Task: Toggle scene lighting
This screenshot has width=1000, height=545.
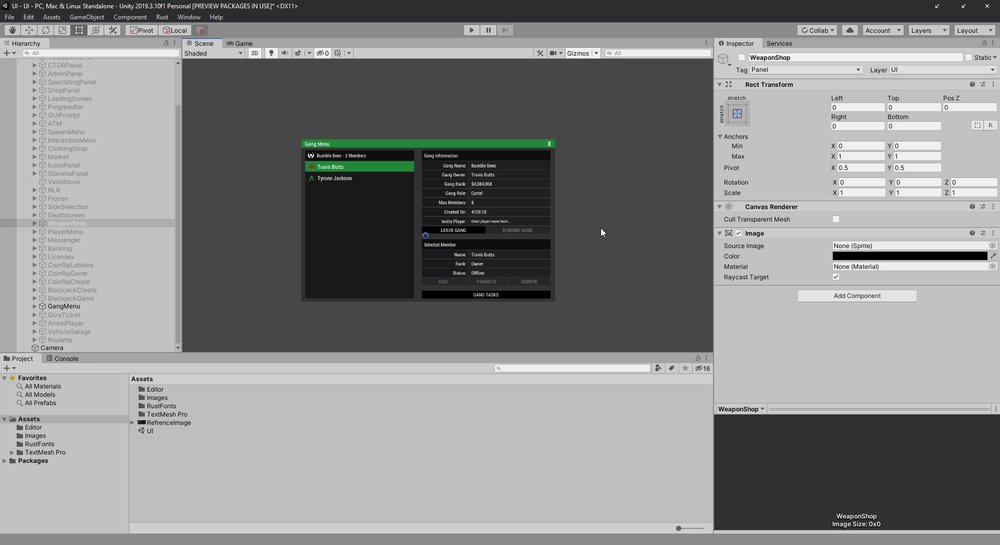Action: click(271, 53)
